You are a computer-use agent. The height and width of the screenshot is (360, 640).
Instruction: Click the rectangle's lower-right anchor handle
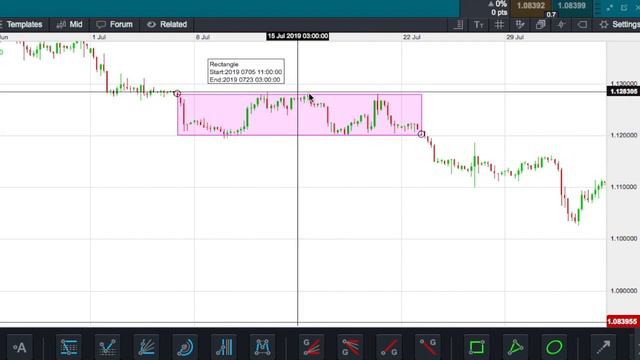coord(421,134)
